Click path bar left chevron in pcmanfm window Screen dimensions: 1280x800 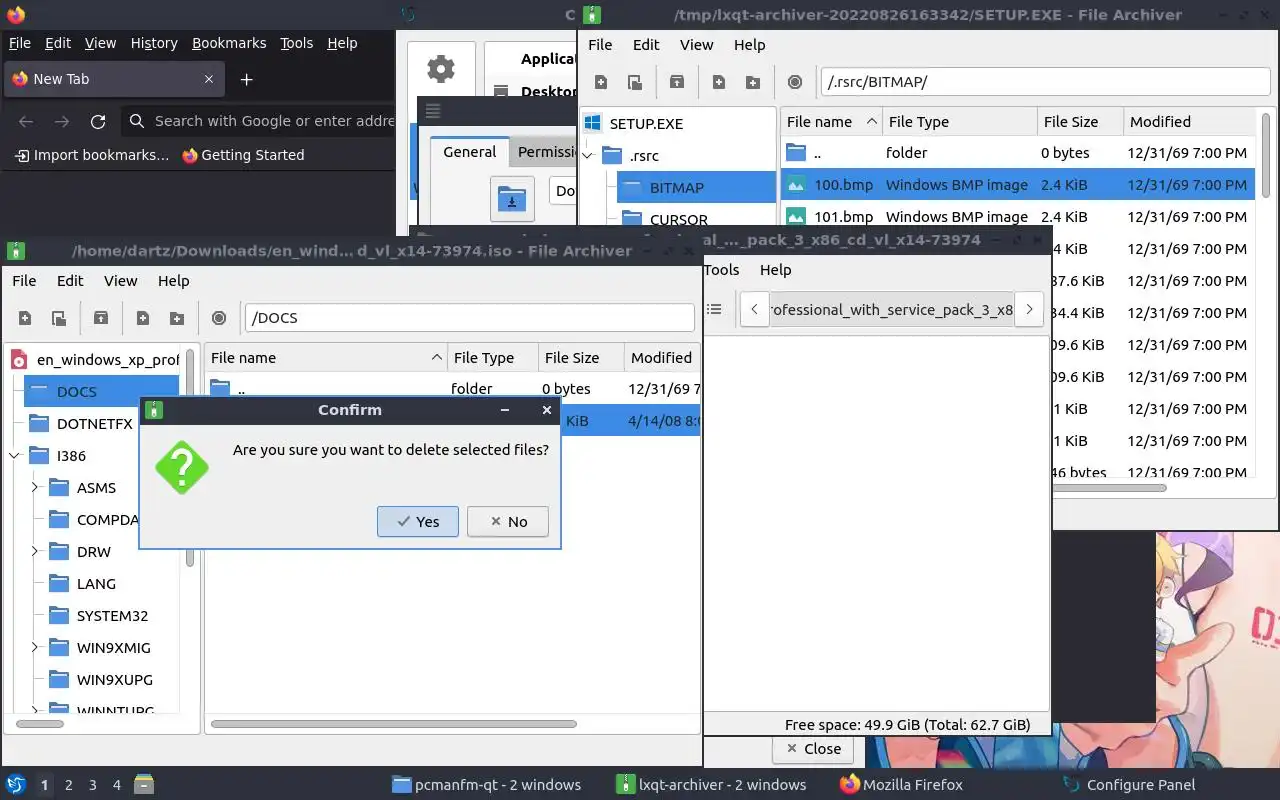(x=754, y=309)
